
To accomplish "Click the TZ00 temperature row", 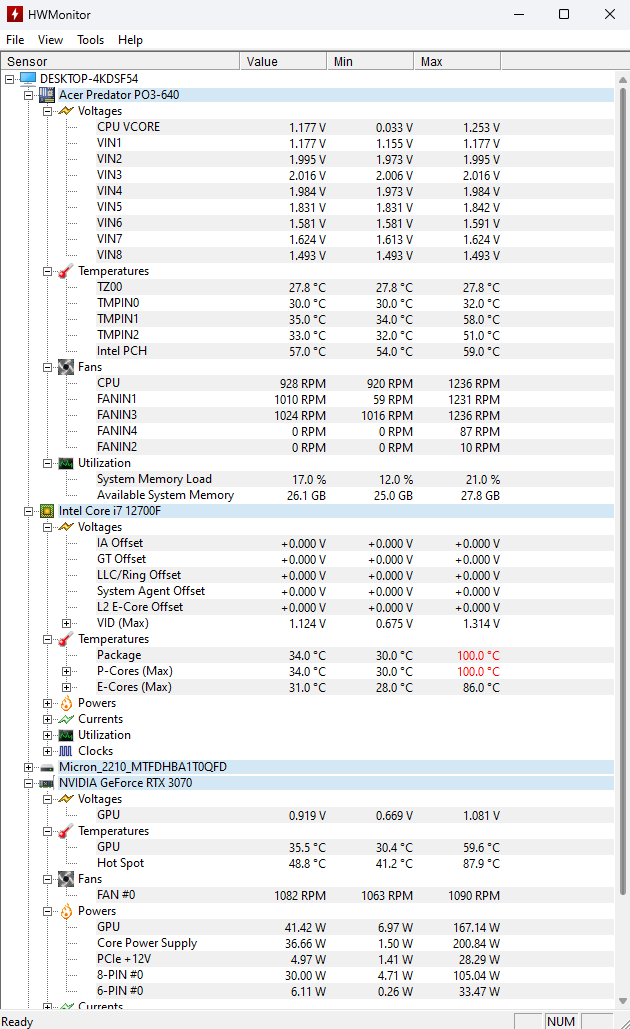I will click(x=354, y=287).
